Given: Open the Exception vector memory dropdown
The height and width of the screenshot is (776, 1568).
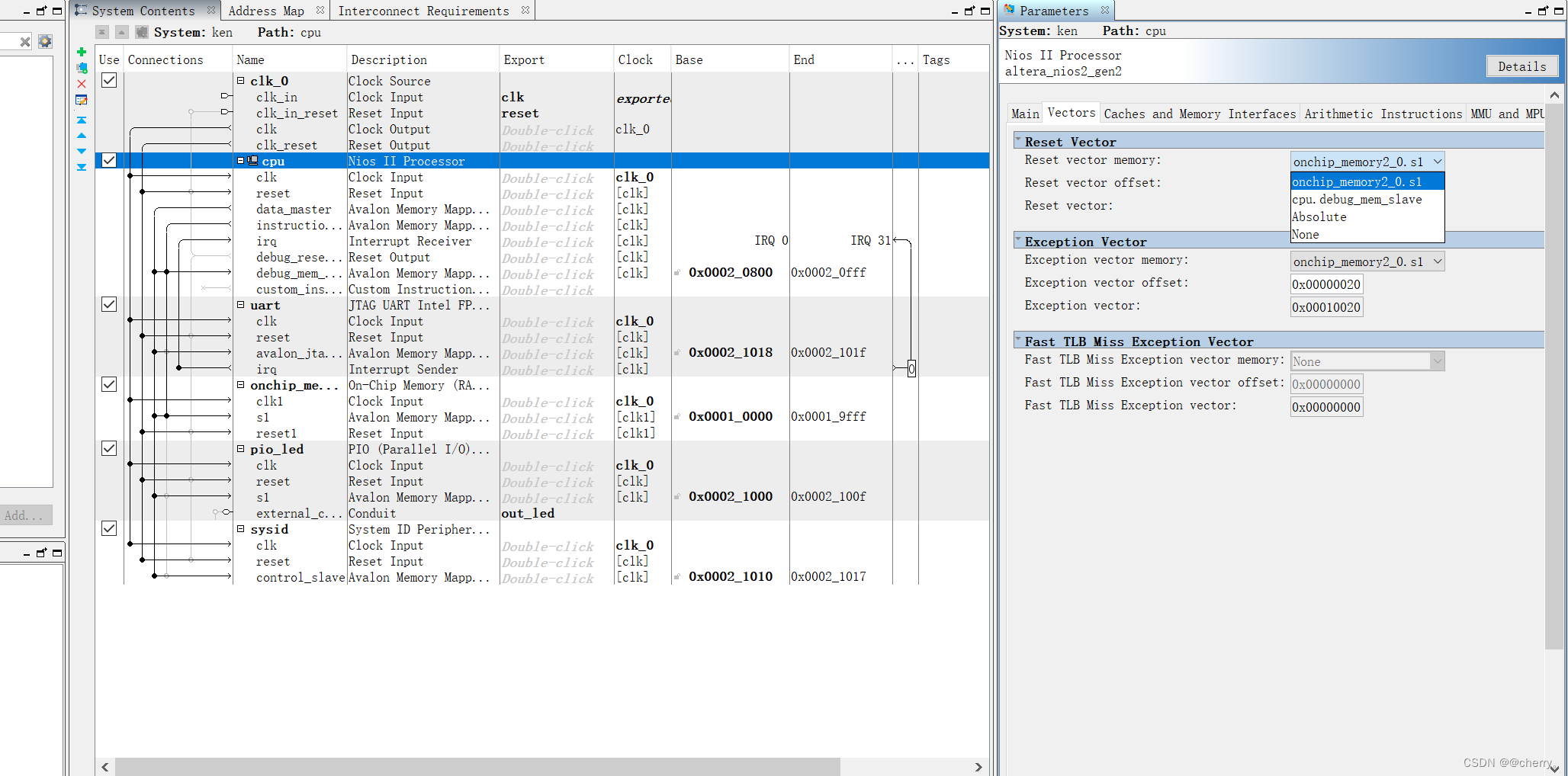Looking at the screenshot, I should click(x=1367, y=261).
